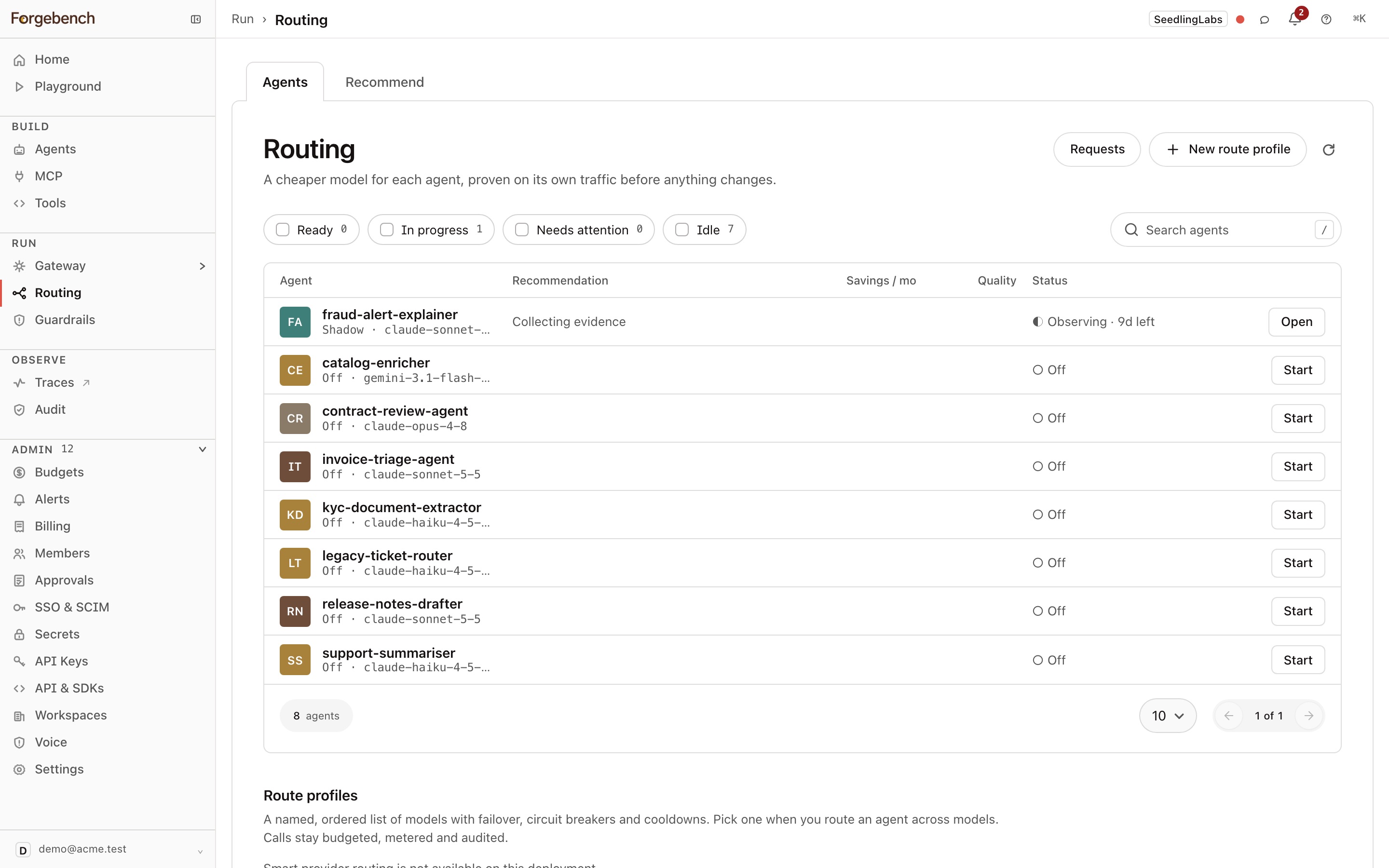Expand the Gateway submenu chevron
The height and width of the screenshot is (868, 1389).
coord(202,266)
